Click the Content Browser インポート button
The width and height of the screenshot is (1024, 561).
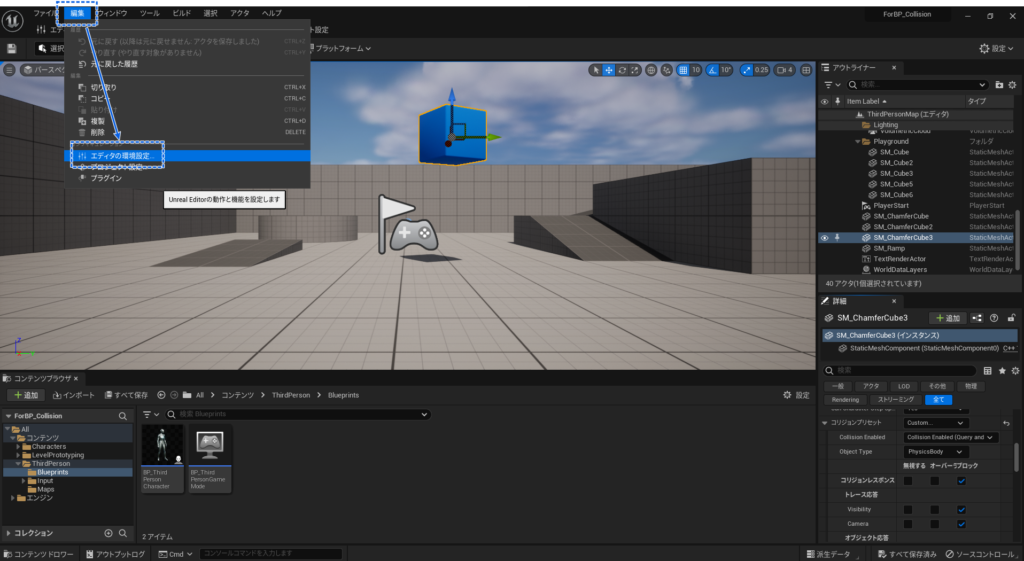[73, 395]
